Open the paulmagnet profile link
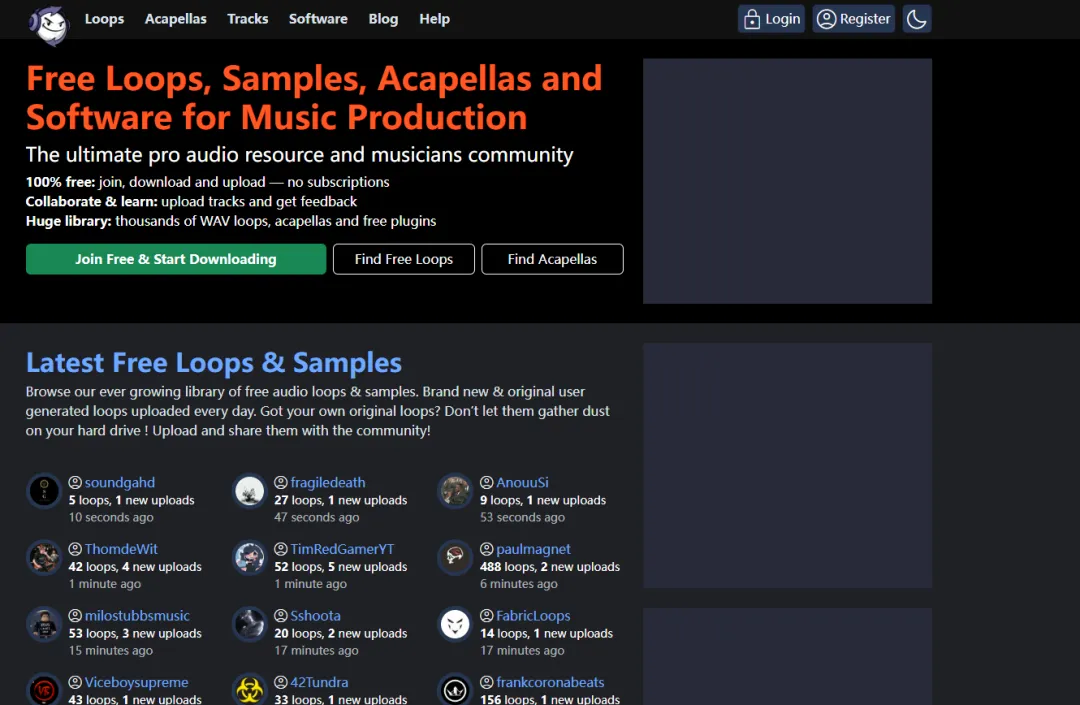 [534, 549]
